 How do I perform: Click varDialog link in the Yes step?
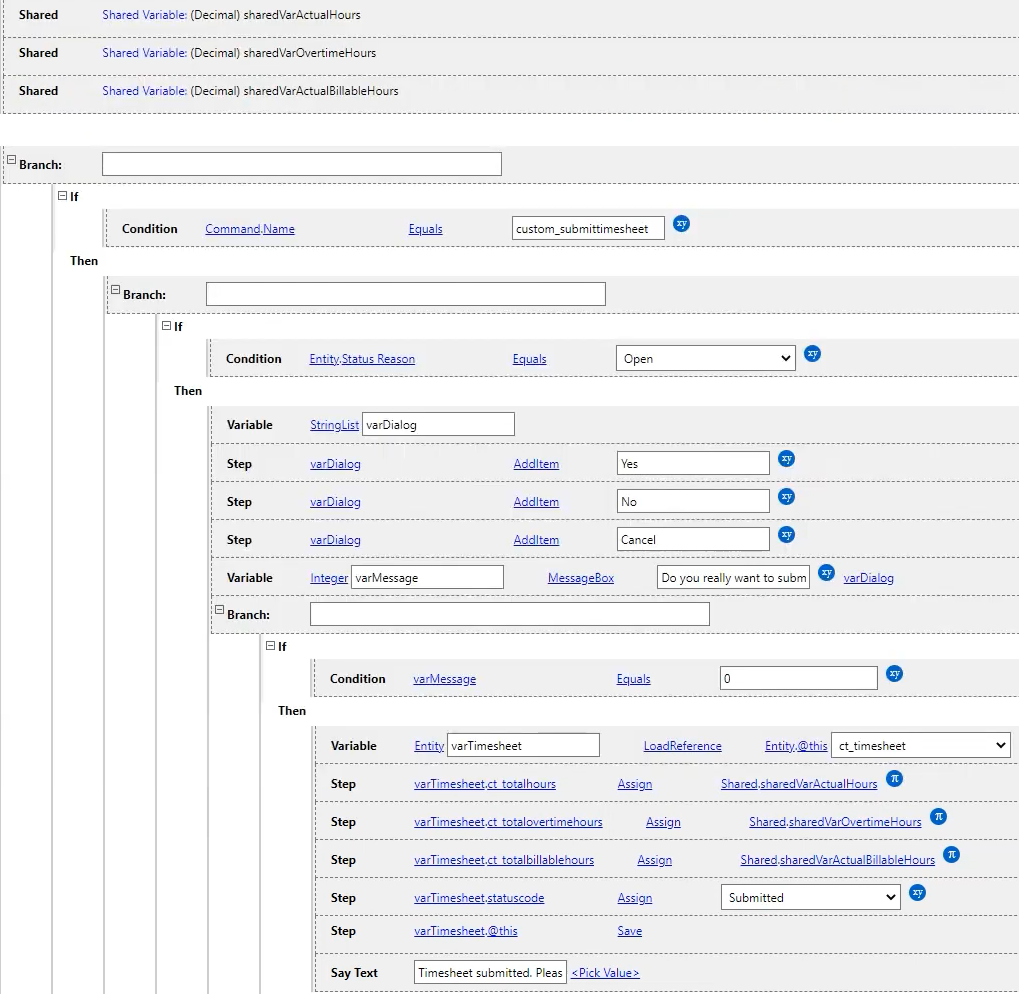pyautogui.click(x=335, y=464)
